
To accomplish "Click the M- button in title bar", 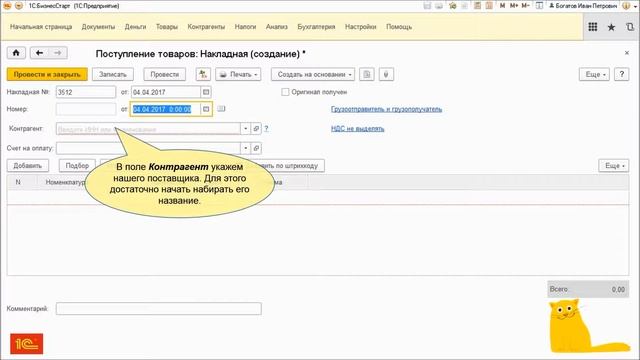I will coord(526,6).
